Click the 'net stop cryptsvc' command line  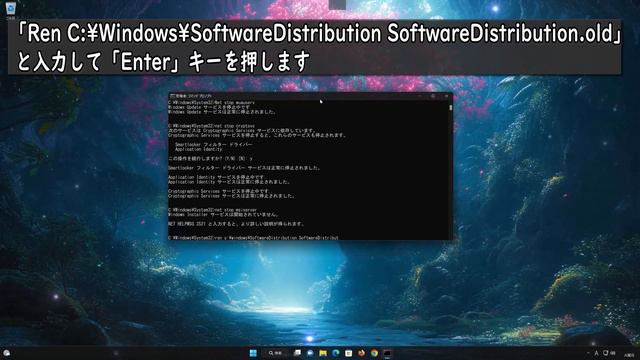[x=211, y=126]
